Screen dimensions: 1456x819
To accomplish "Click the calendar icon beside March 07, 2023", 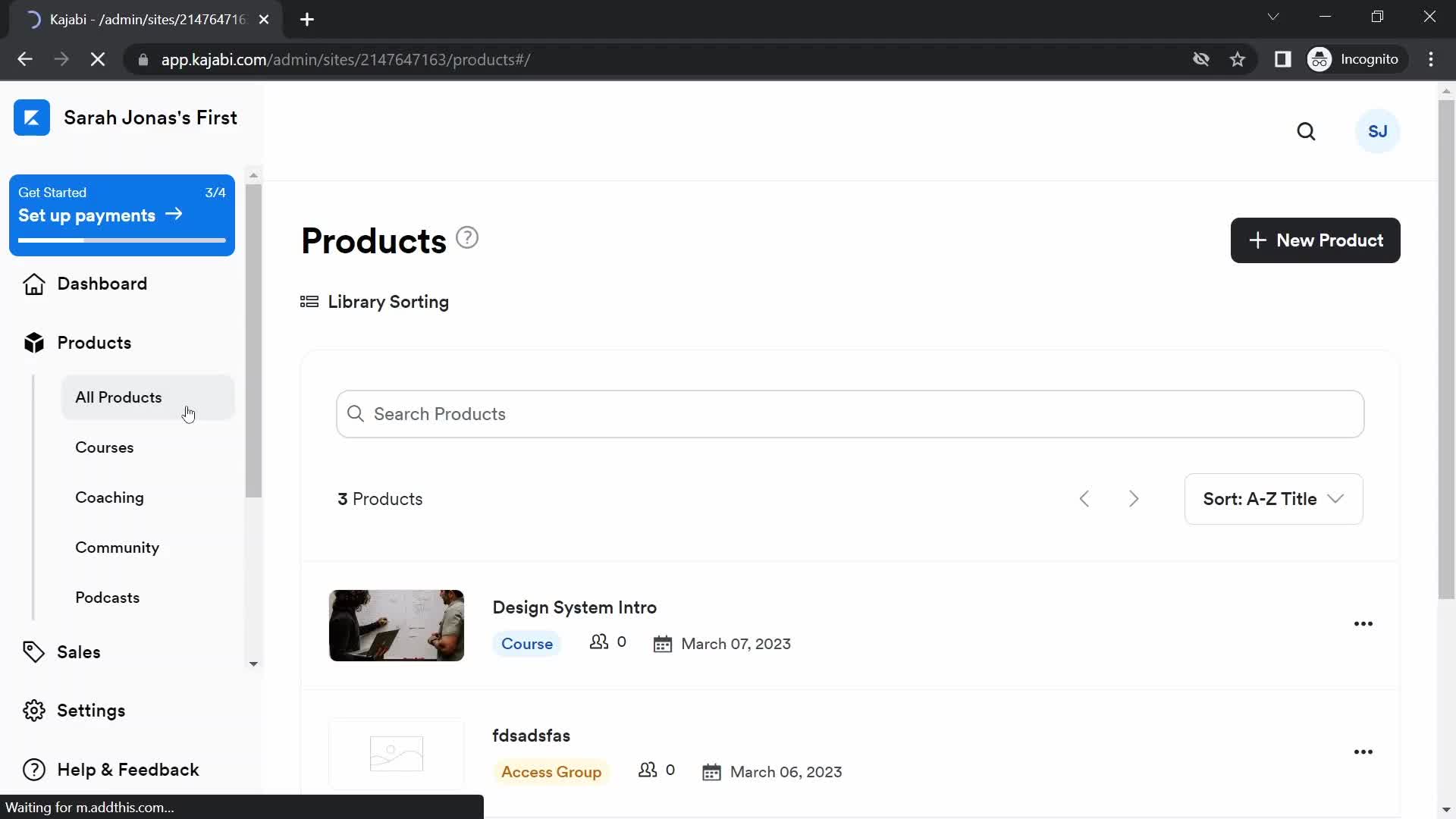I will tap(663, 644).
